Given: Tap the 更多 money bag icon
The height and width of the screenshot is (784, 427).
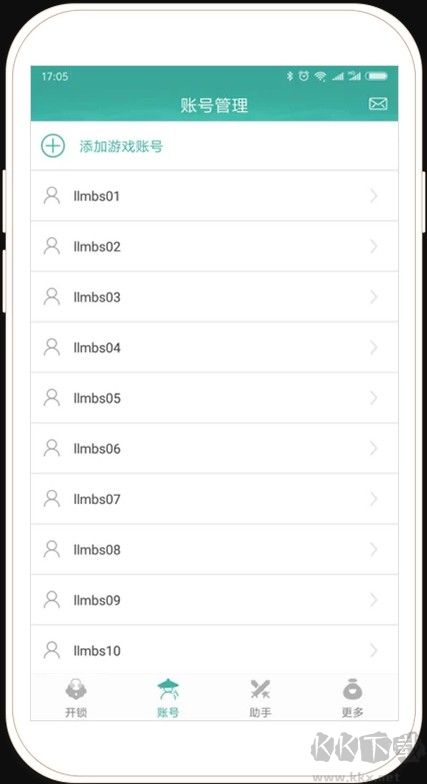Looking at the screenshot, I should coord(352,689).
